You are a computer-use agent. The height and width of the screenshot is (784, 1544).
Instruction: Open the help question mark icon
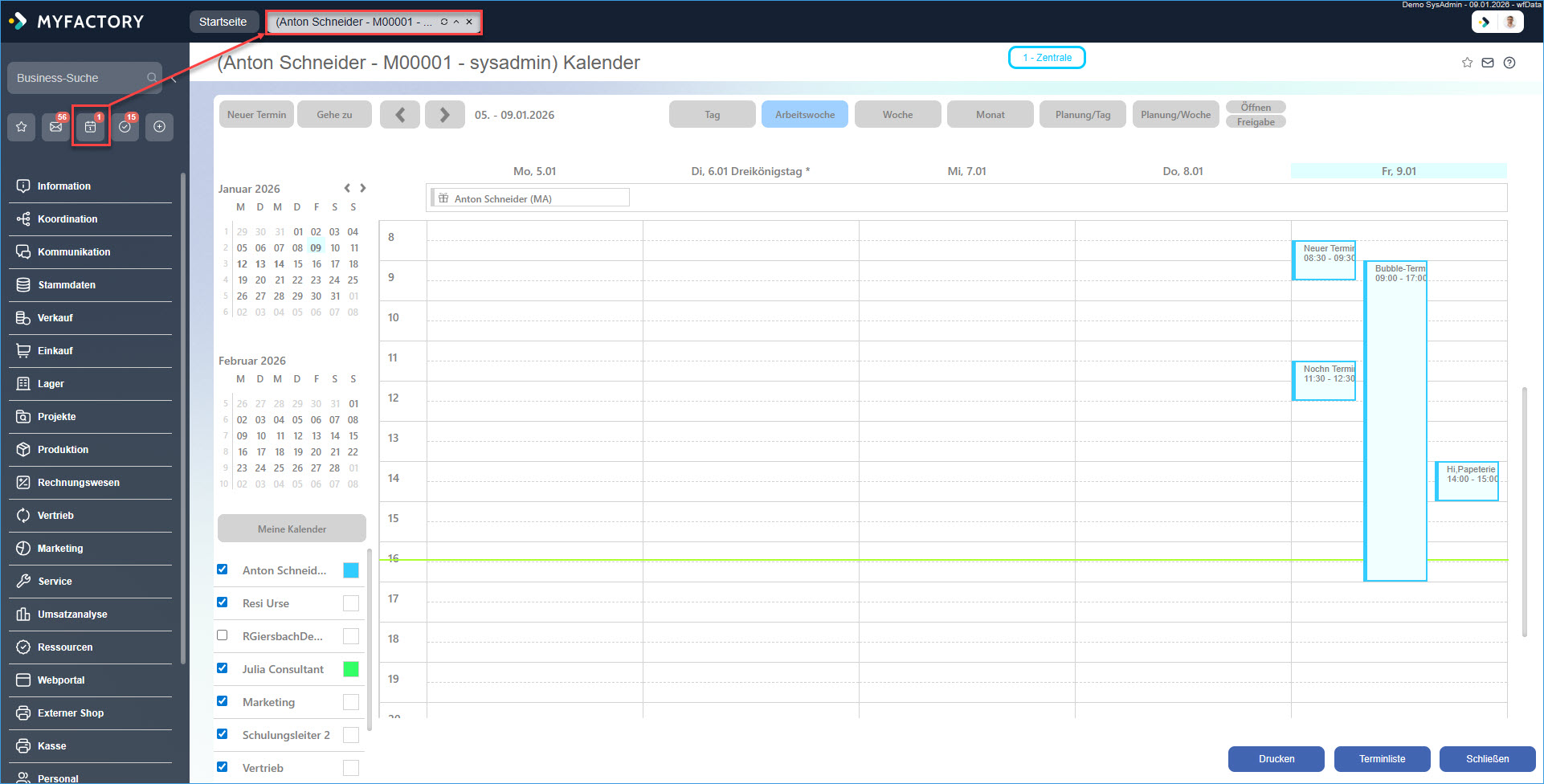pyautogui.click(x=1509, y=63)
